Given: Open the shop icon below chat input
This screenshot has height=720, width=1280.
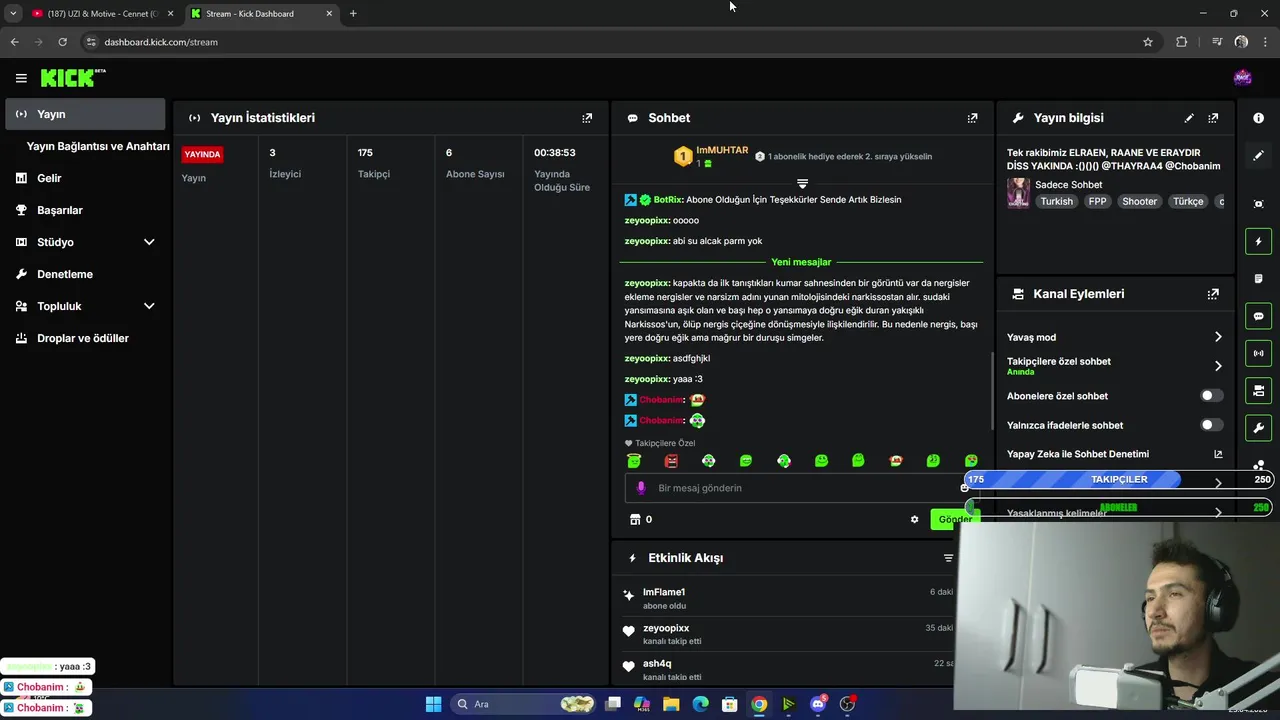Looking at the screenshot, I should (634, 520).
